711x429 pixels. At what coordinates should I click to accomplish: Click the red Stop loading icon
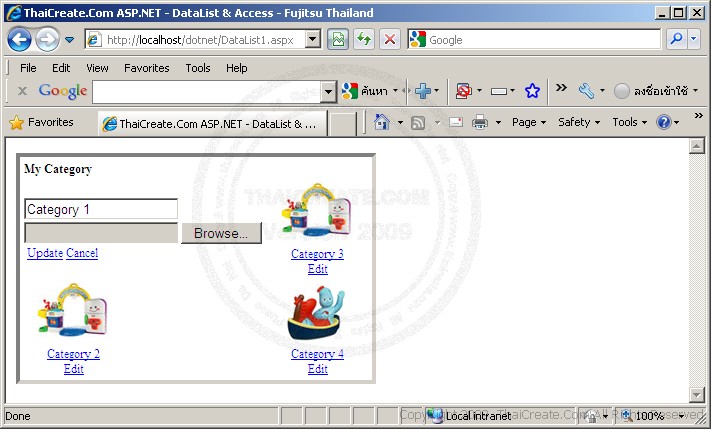pos(390,39)
